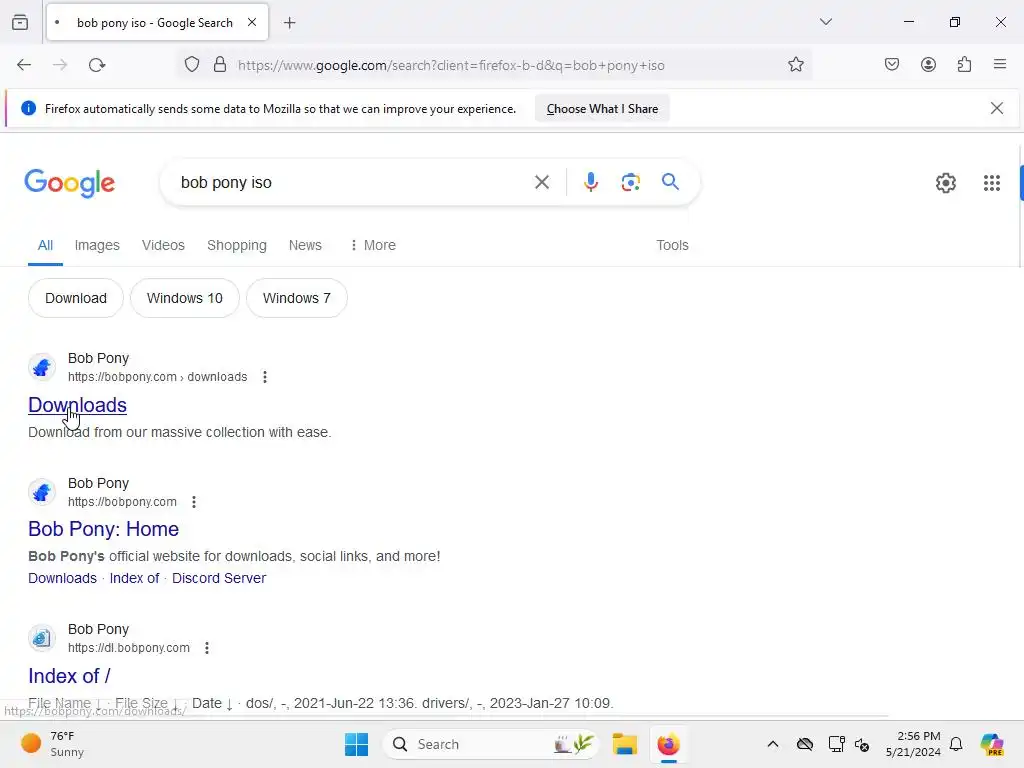Click the Google logo
1024x768 pixels.
(x=70, y=183)
